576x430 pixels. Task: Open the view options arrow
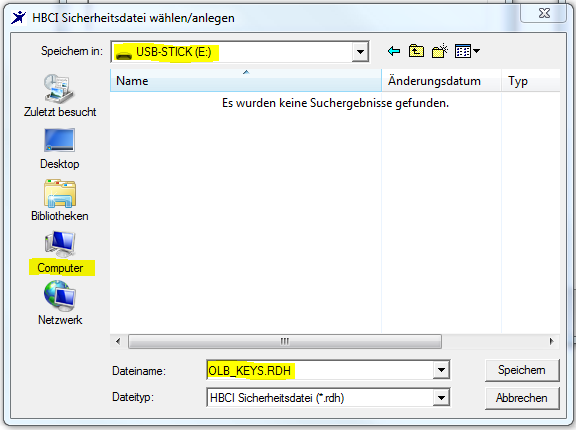click(x=476, y=51)
